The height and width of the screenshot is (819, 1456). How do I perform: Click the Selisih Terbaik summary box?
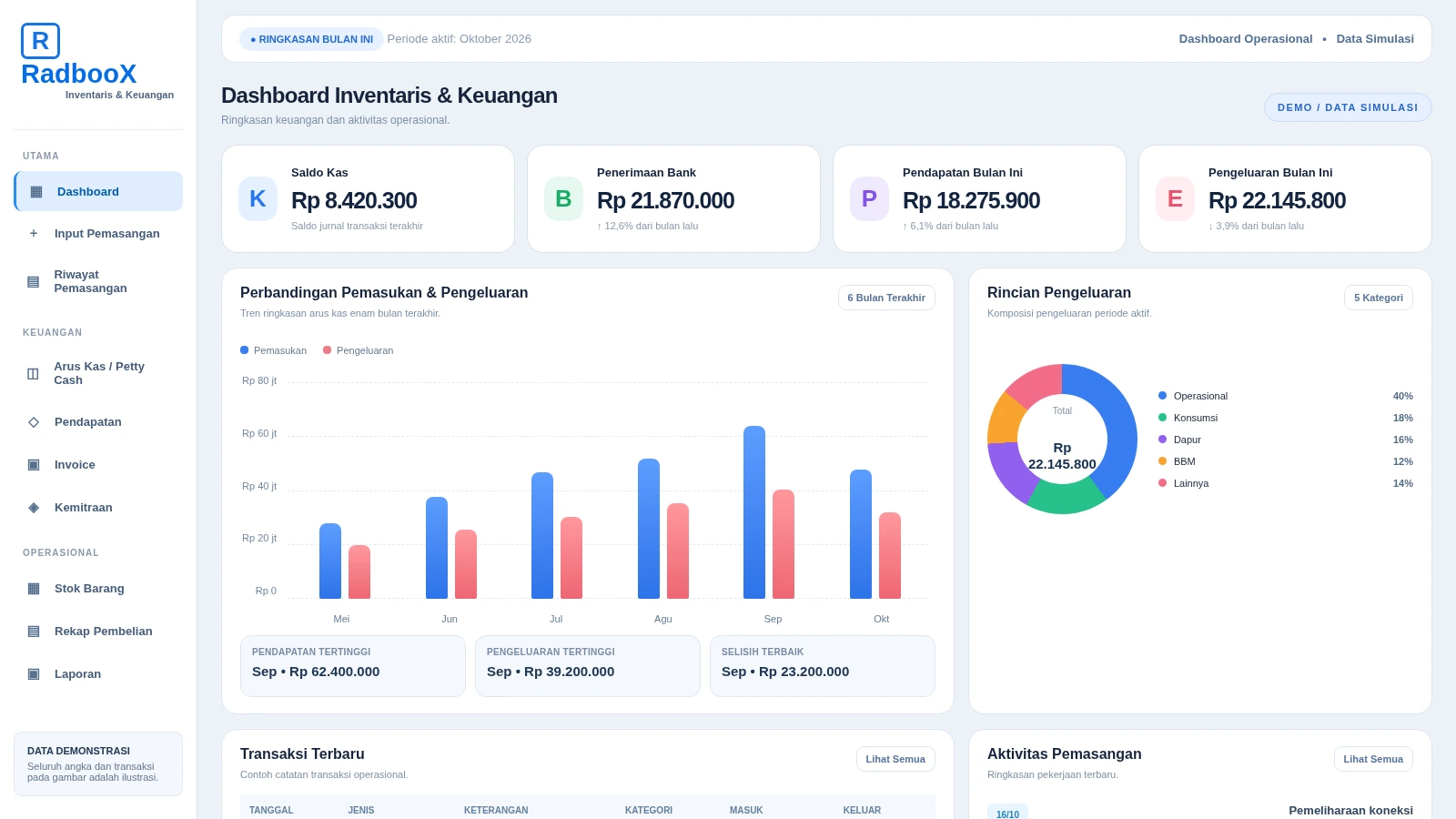[823, 666]
